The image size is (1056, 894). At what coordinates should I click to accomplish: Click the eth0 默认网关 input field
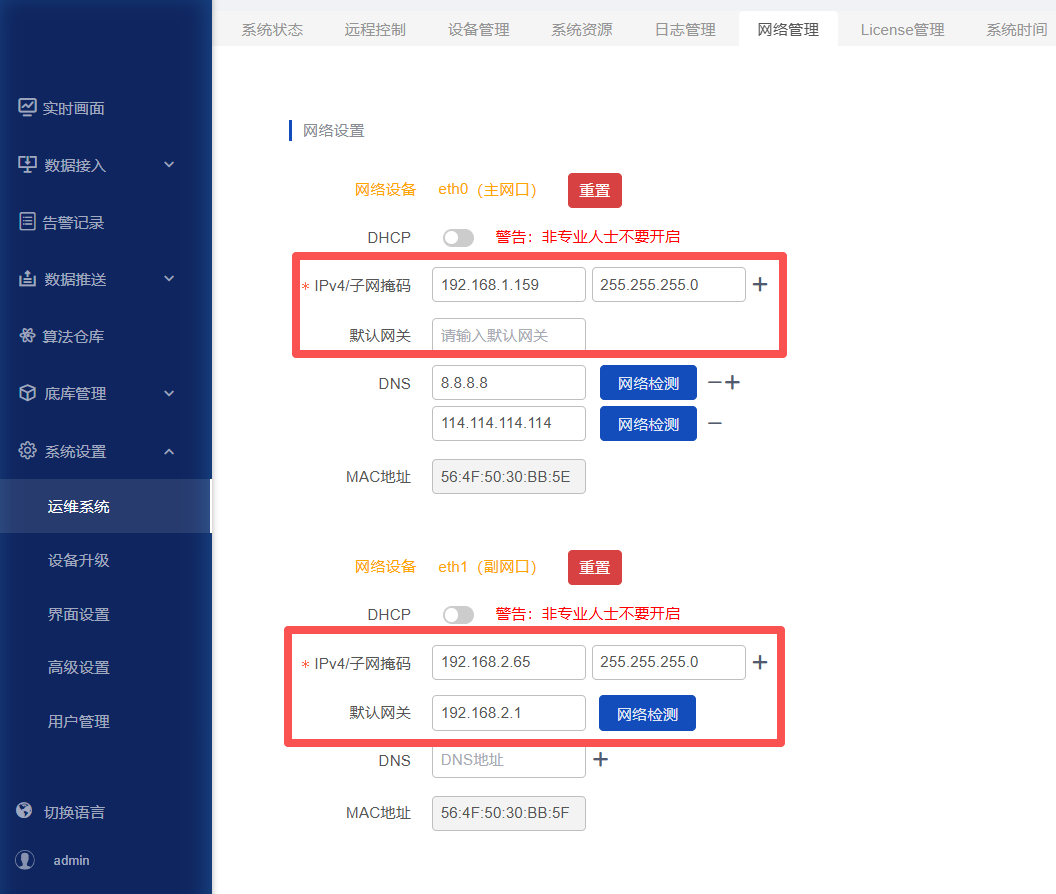click(508, 336)
